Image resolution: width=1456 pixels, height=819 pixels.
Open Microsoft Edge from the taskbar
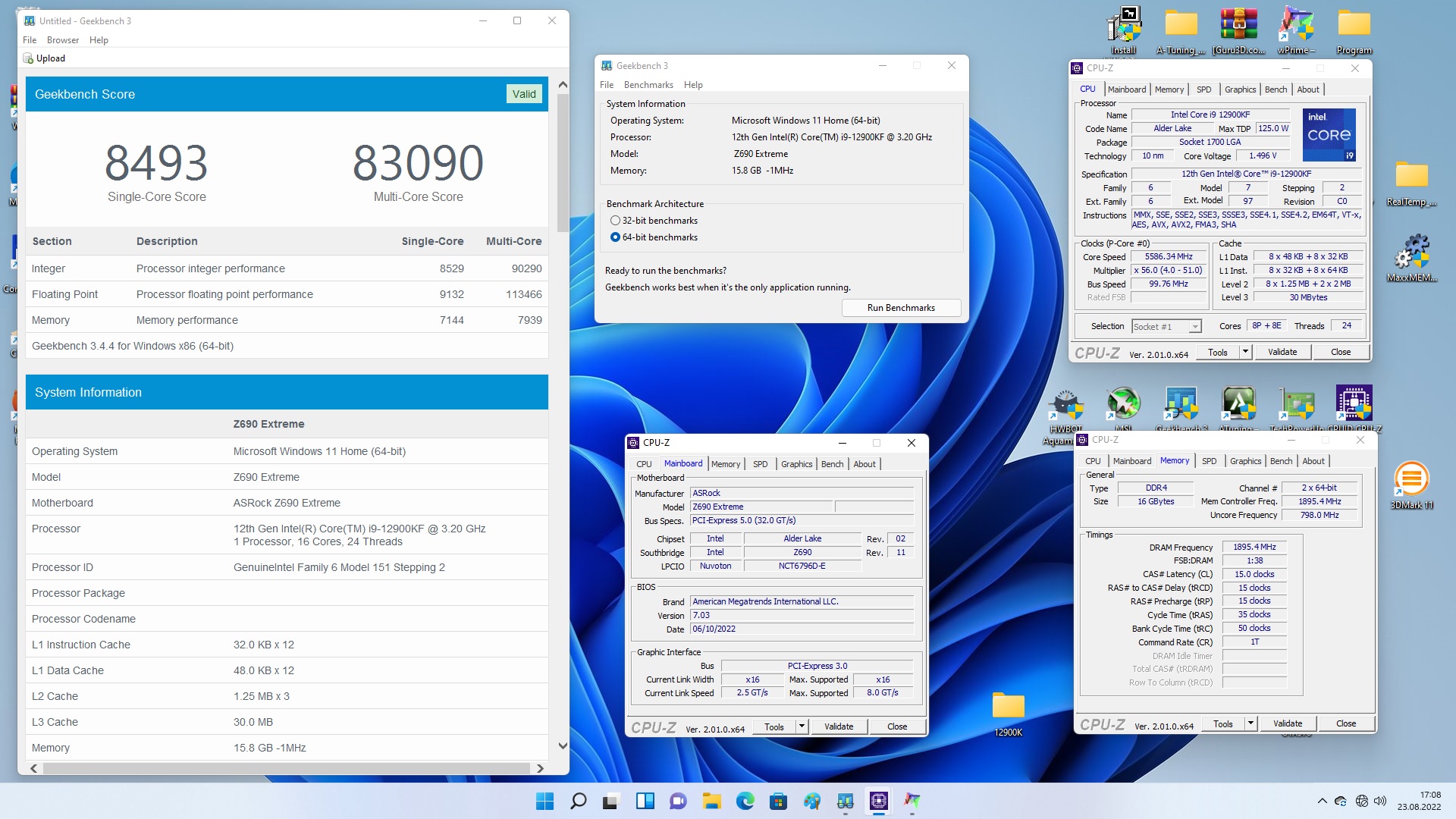click(x=745, y=801)
